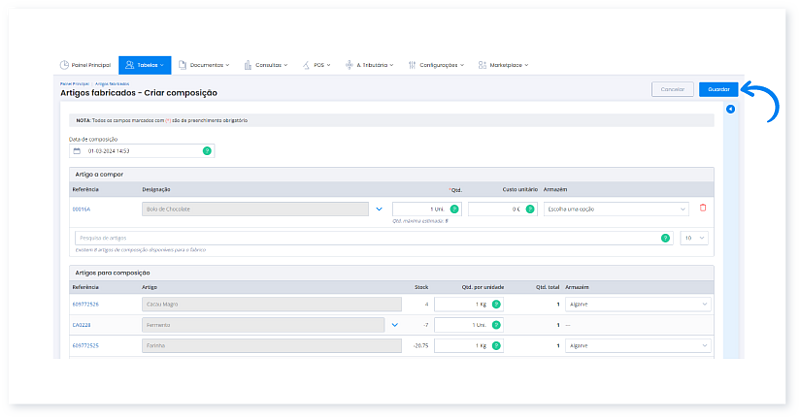The height and width of the screenshot is (419, 800).
Task: Click the calendar icon in composition date field
Action: pos(77,151)
